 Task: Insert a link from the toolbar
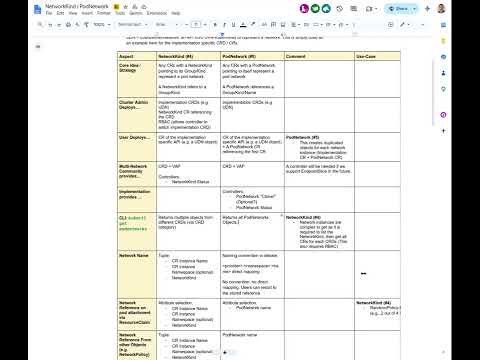[264, 24]
